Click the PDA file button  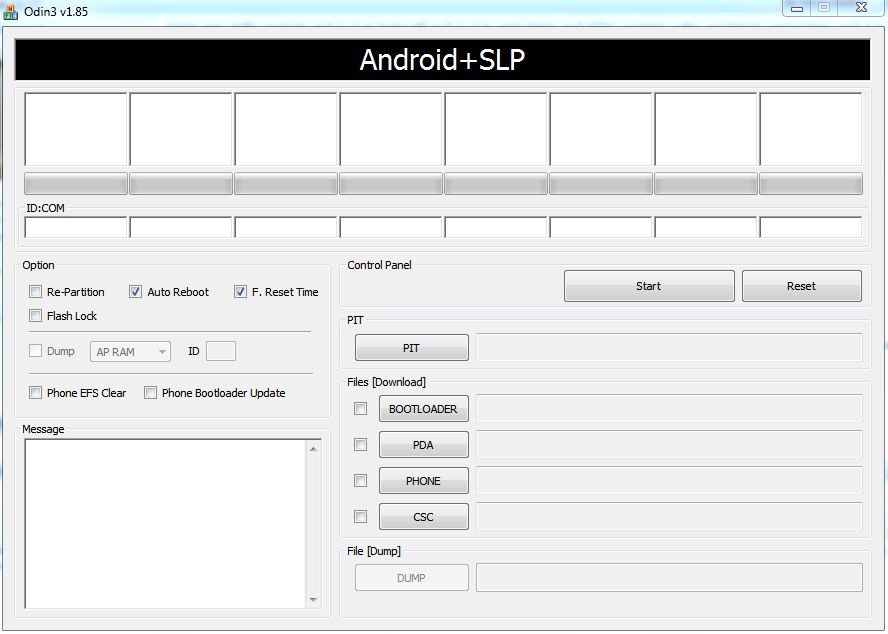click(x=424, y=445)
